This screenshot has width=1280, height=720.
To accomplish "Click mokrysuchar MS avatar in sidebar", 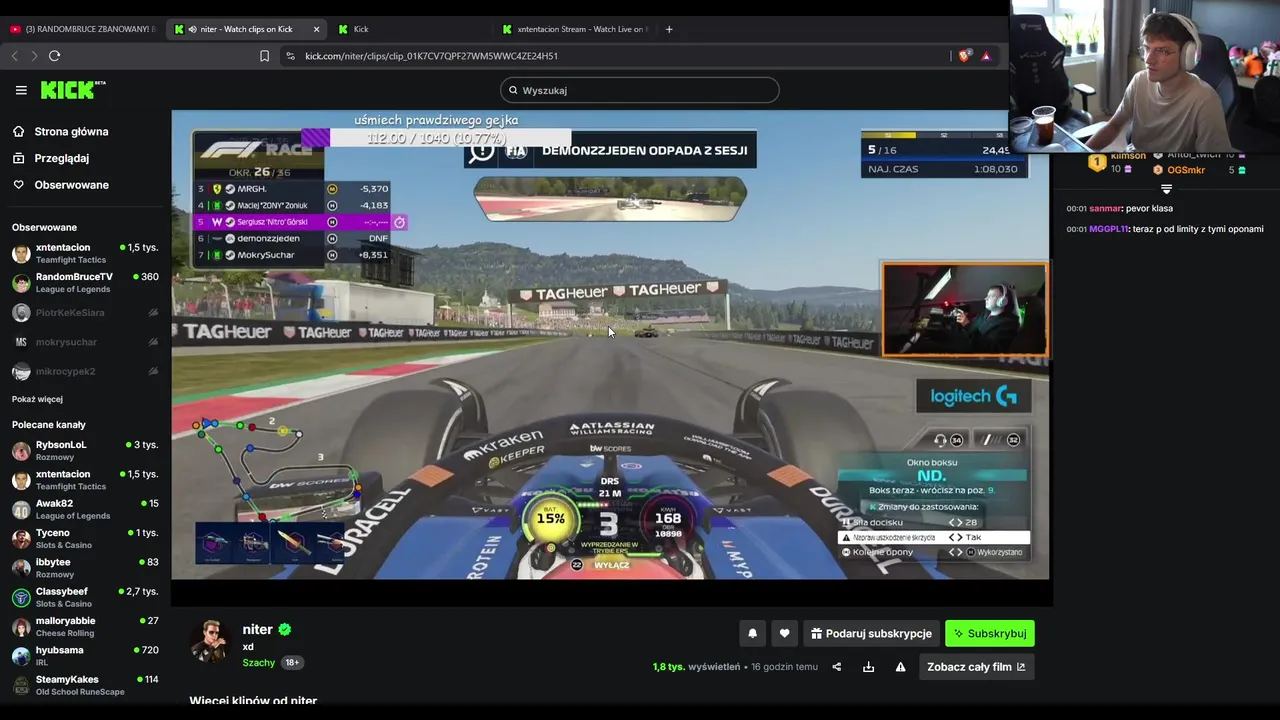I will 21,342.
